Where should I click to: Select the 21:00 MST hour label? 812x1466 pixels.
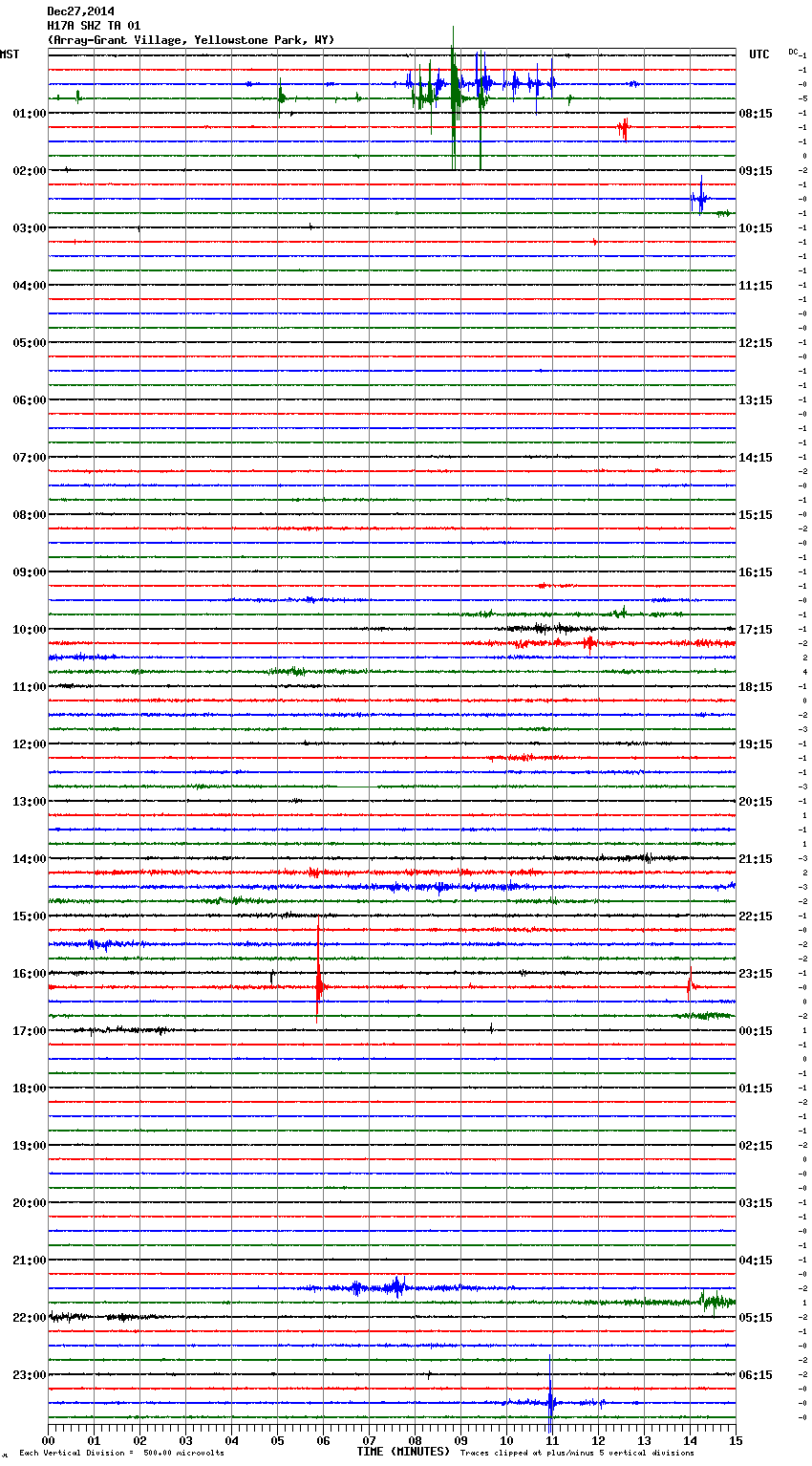coord(30,1261)
